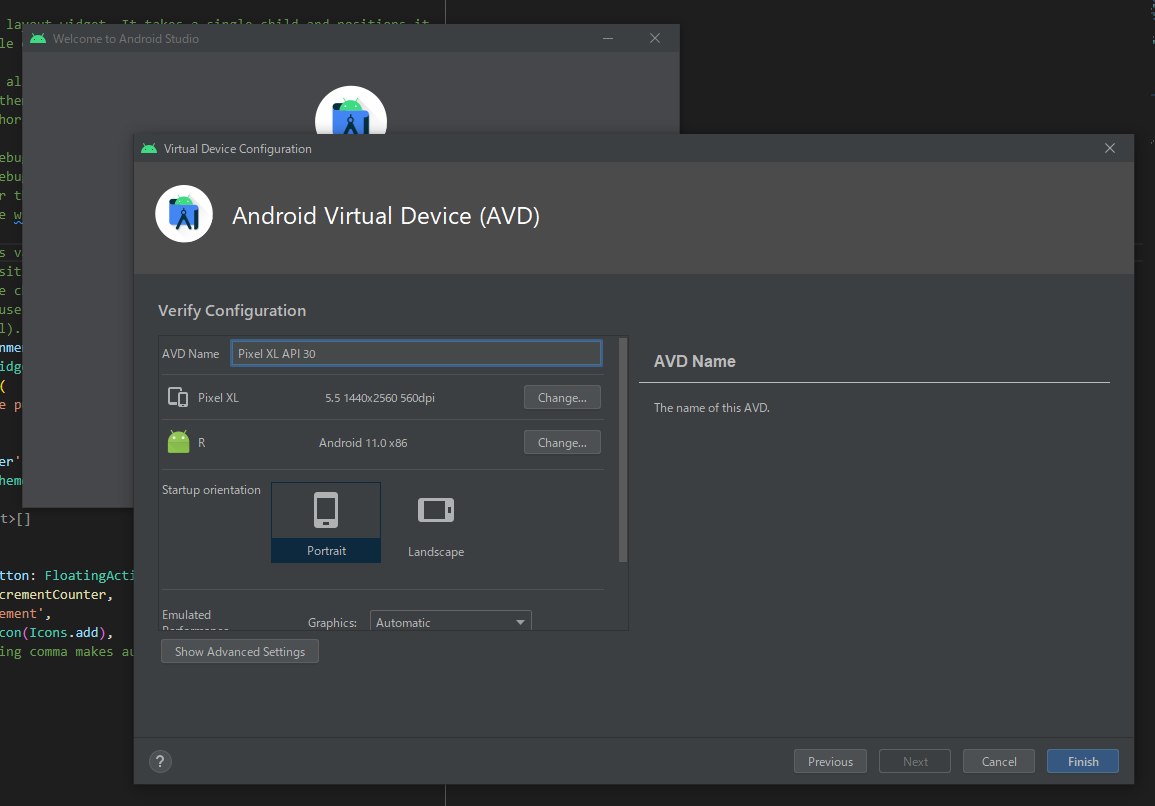Click Android Studio logo in Welcome window
The height and width of the screenshot is (806, 1155).
coord(351,111)
